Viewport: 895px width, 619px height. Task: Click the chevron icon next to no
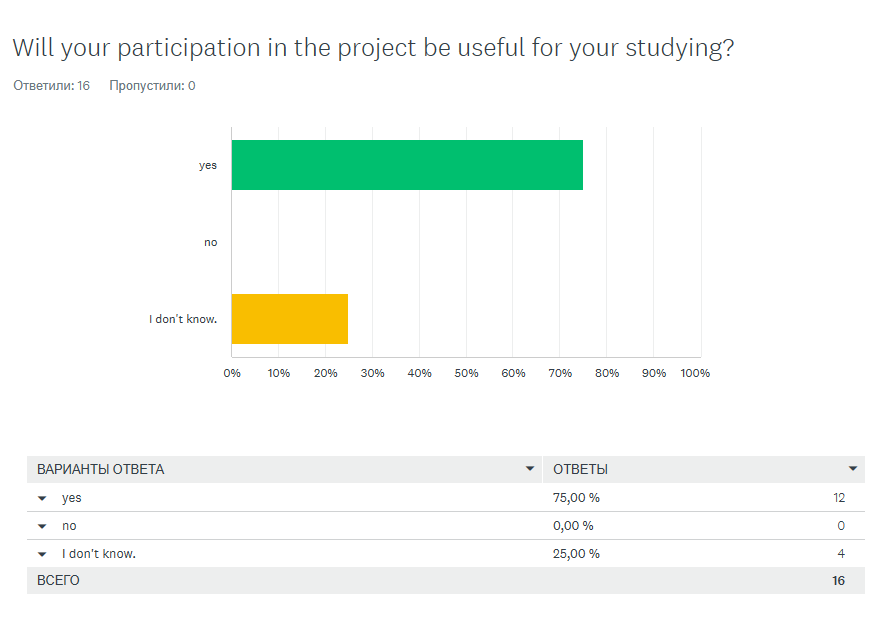click(x=41, y=525)
